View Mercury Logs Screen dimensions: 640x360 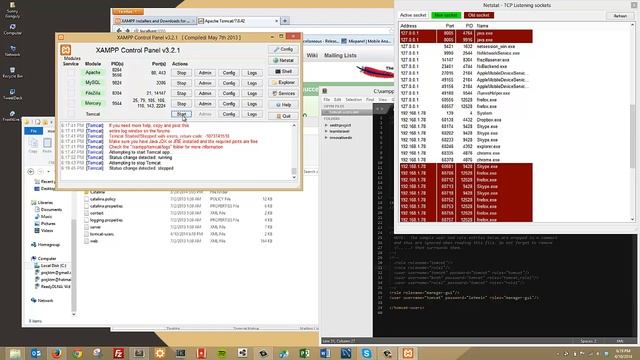[252, 104]
